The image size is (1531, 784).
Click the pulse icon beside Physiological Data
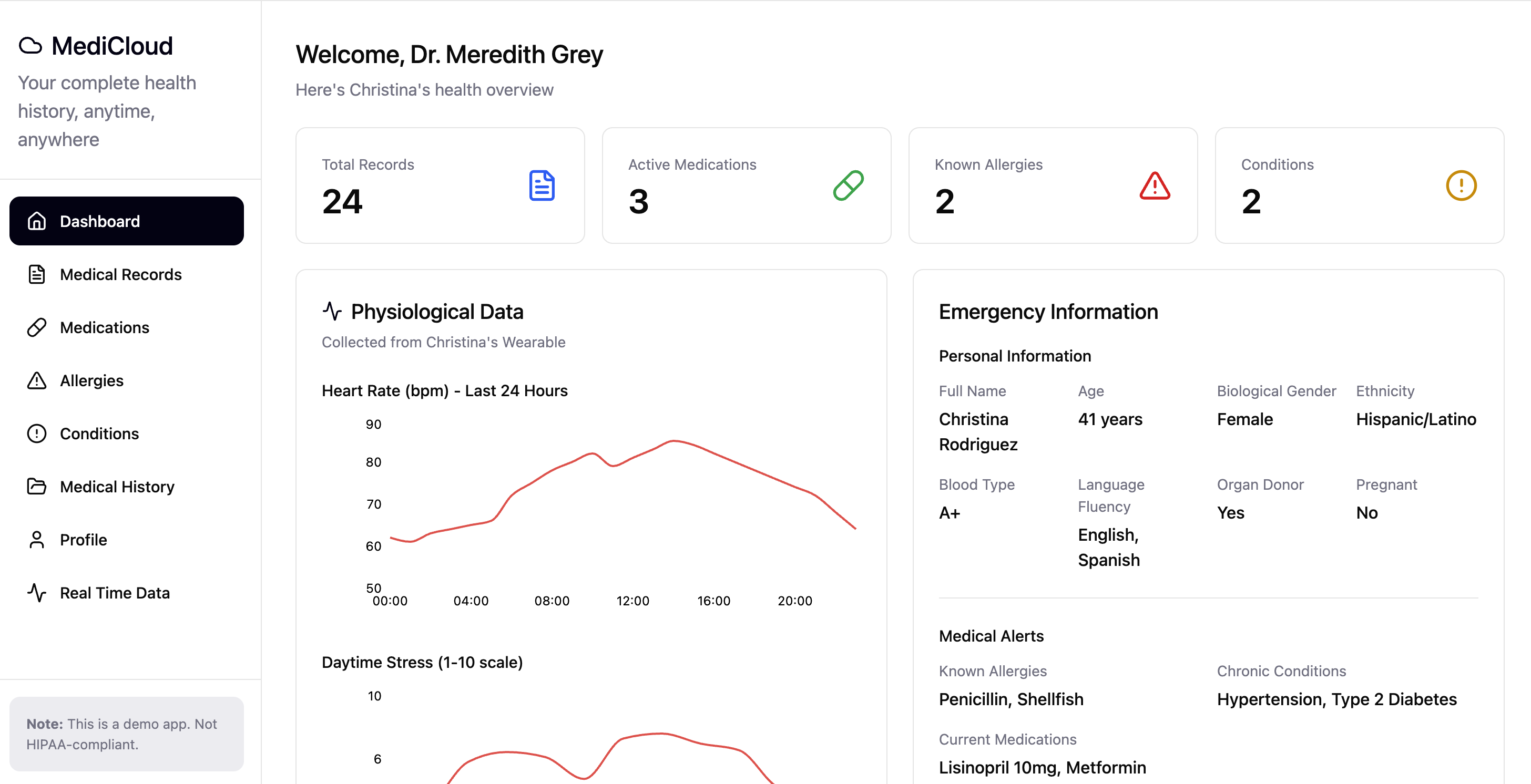click(332, 311)
